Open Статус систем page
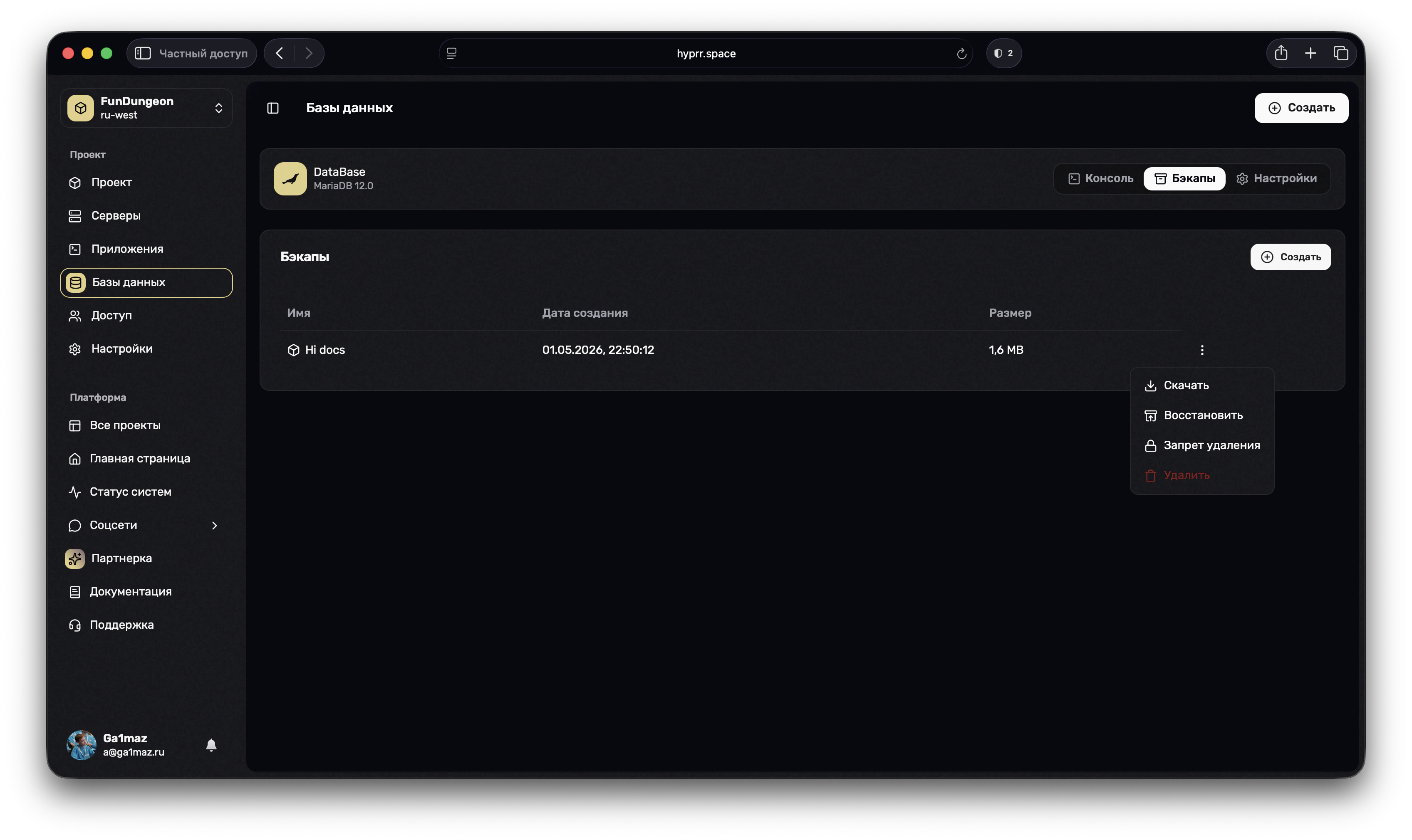 146,492
